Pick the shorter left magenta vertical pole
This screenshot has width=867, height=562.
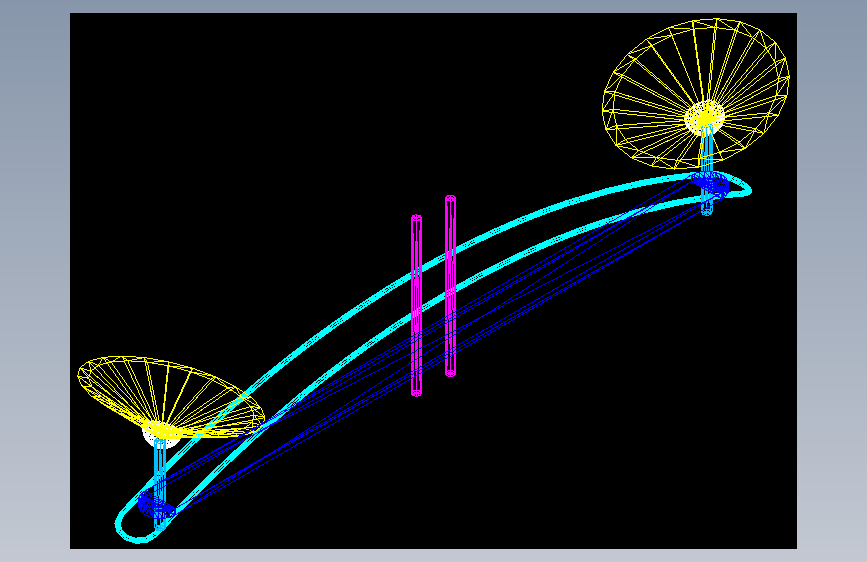click(x=416, y=305)
